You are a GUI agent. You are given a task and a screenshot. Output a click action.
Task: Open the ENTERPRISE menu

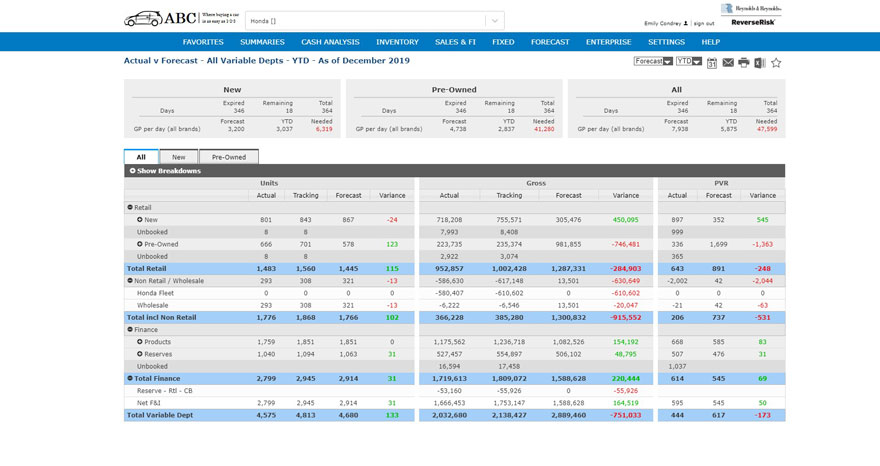pyautogui.click(x=608, y=42)
